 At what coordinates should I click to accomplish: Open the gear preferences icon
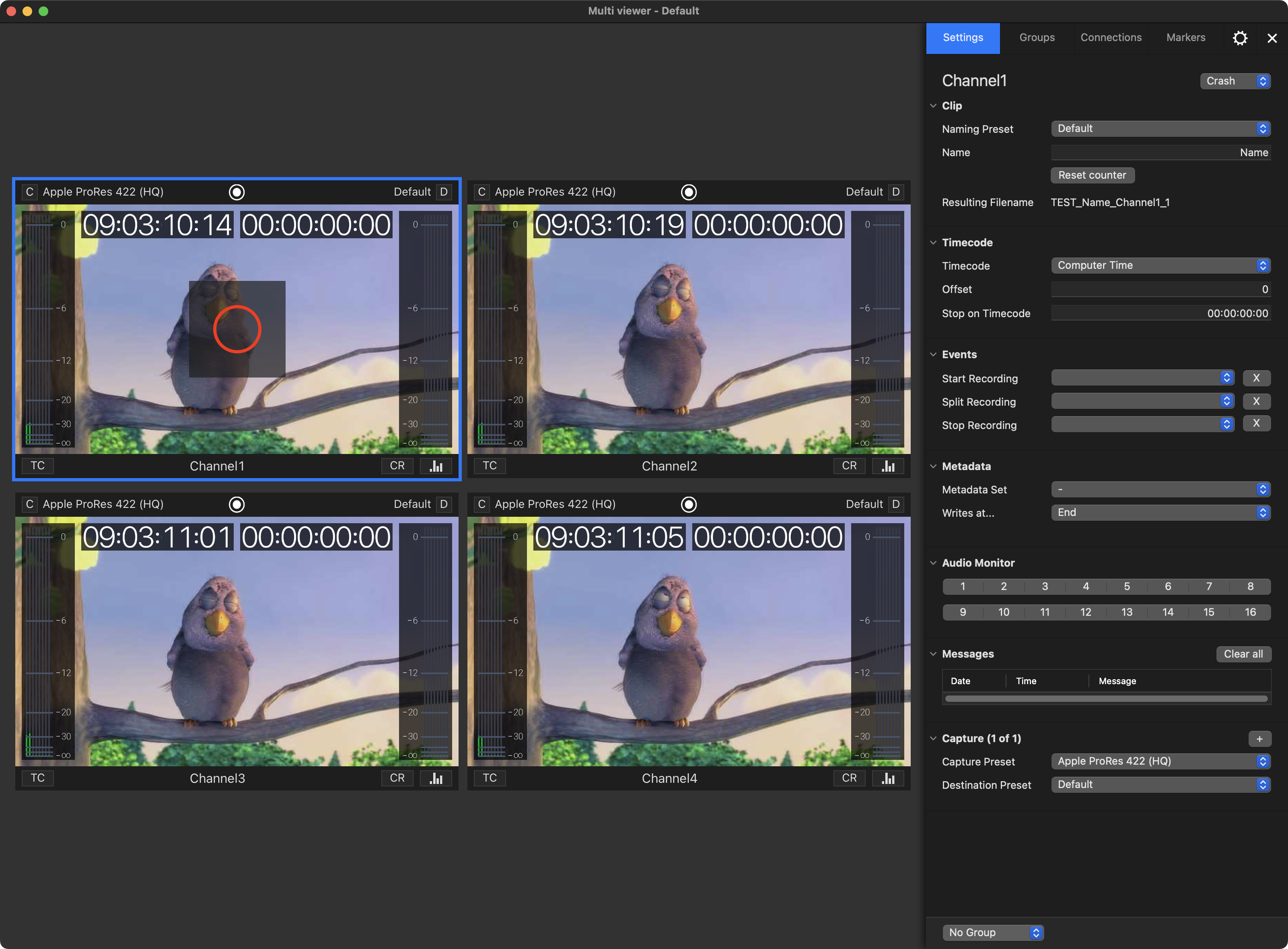[1240, 38]
